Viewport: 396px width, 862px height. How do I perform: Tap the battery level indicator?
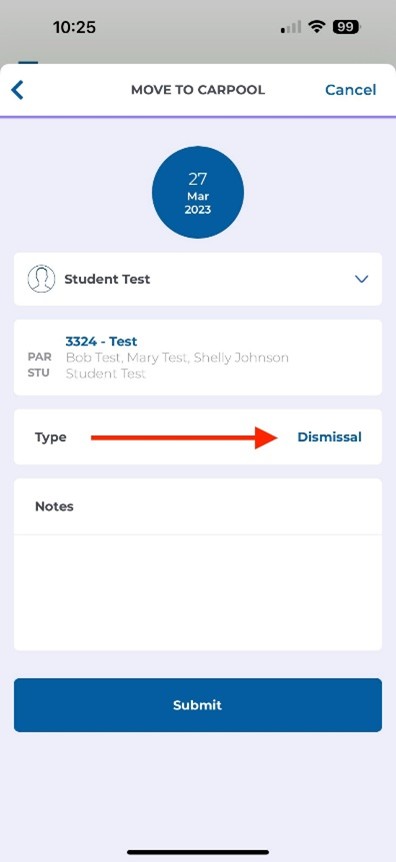click(346, 26)
